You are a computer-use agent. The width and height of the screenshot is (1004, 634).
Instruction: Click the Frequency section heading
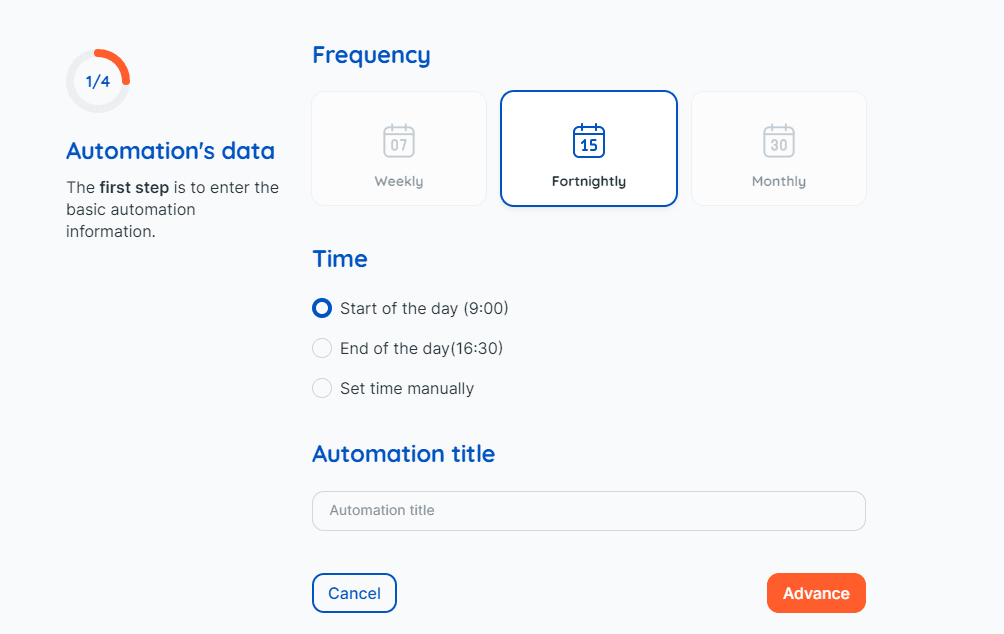coord(371,56)
